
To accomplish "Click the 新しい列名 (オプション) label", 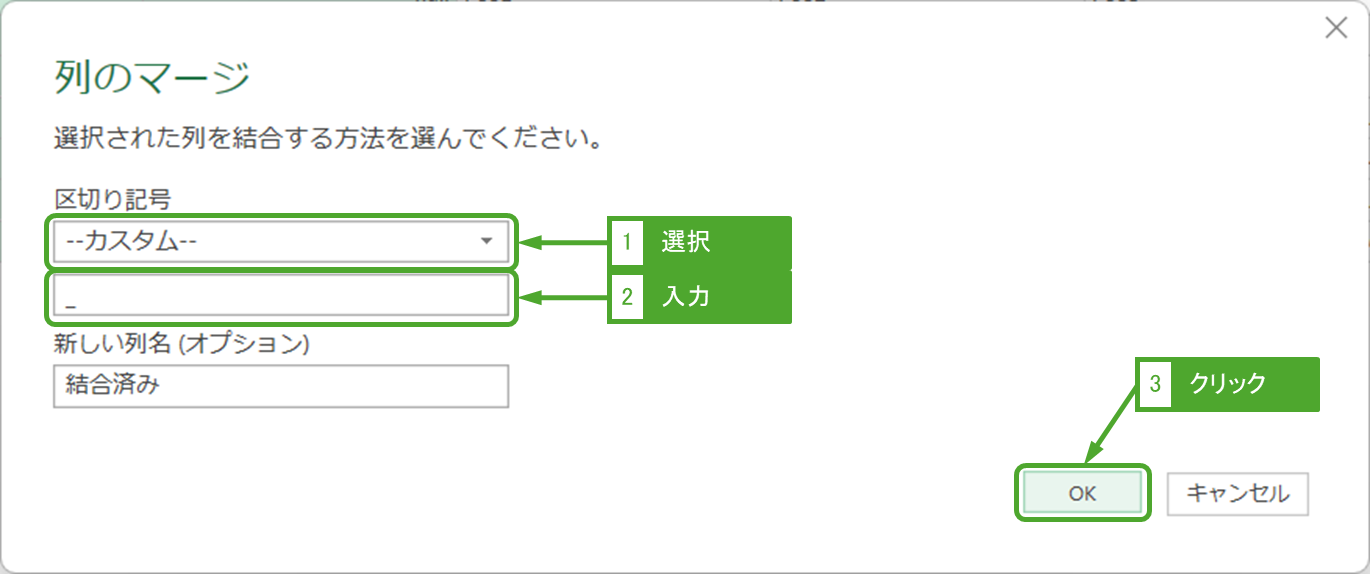I will 181,344.
